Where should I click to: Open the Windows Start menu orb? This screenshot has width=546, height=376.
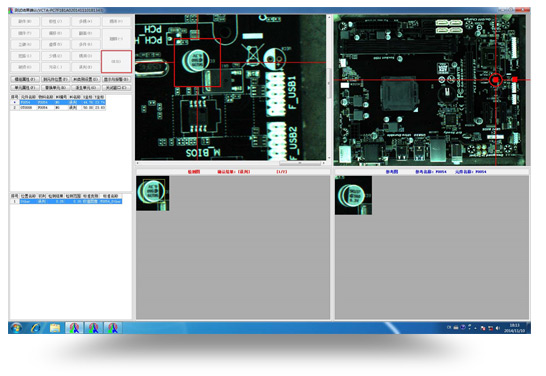[x=16, y=328]
